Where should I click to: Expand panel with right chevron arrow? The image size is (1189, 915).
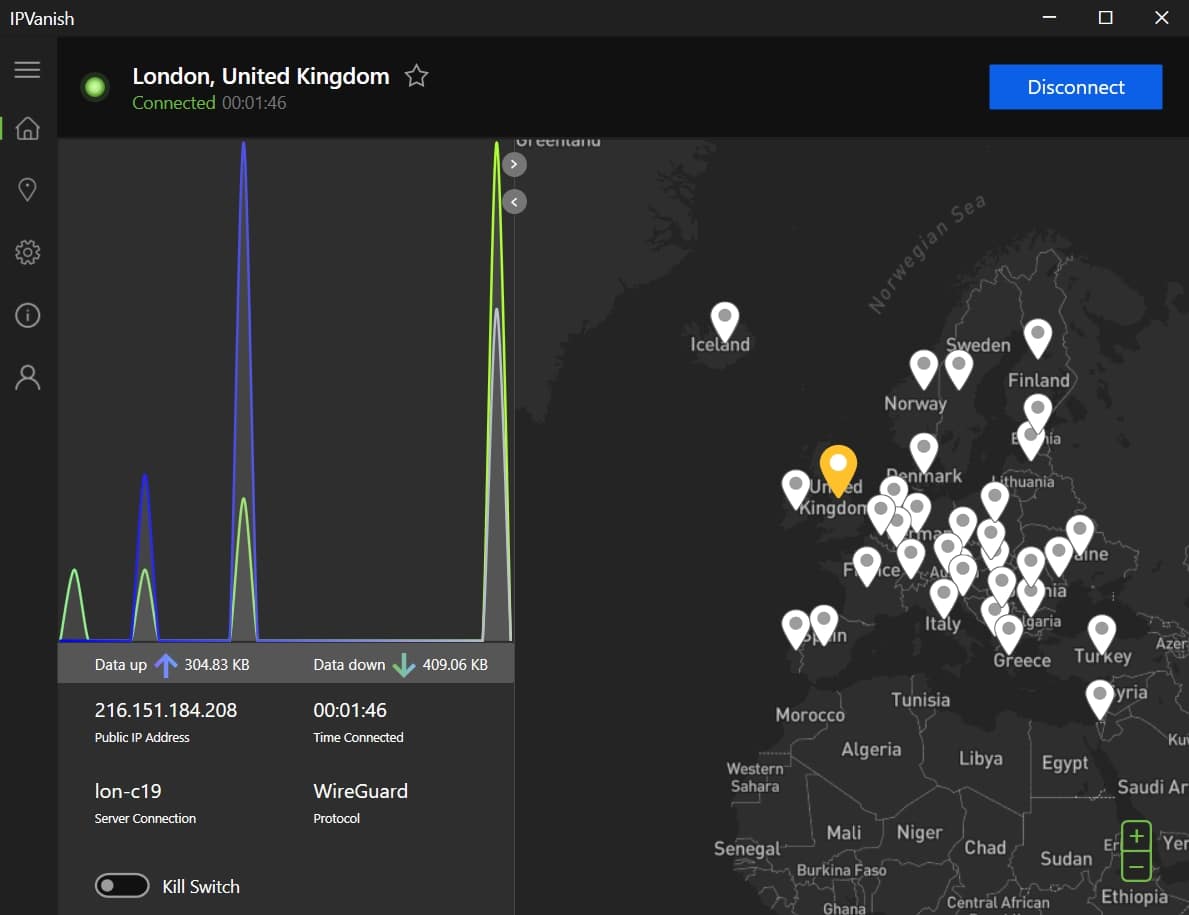[x=514, y=165]
